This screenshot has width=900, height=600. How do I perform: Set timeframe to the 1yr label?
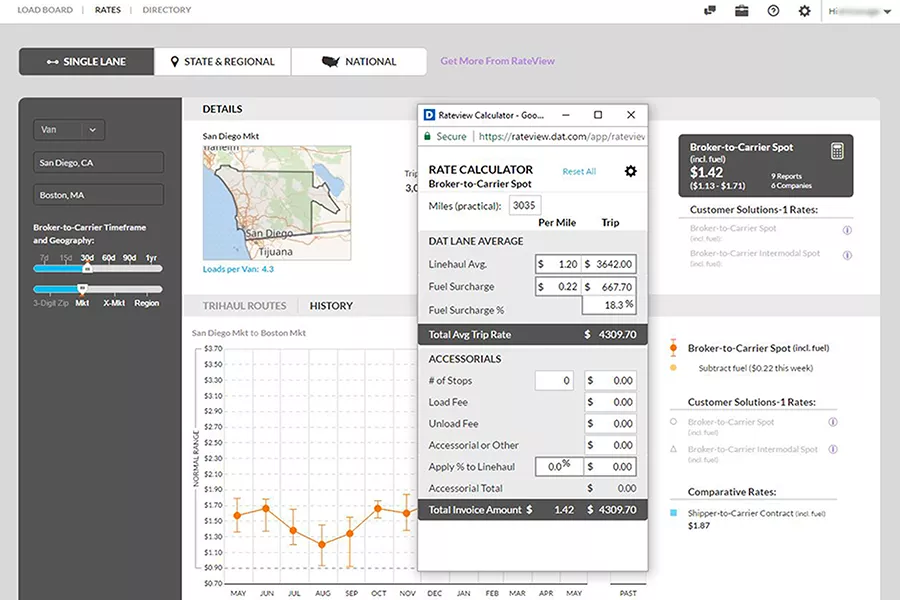151,258
